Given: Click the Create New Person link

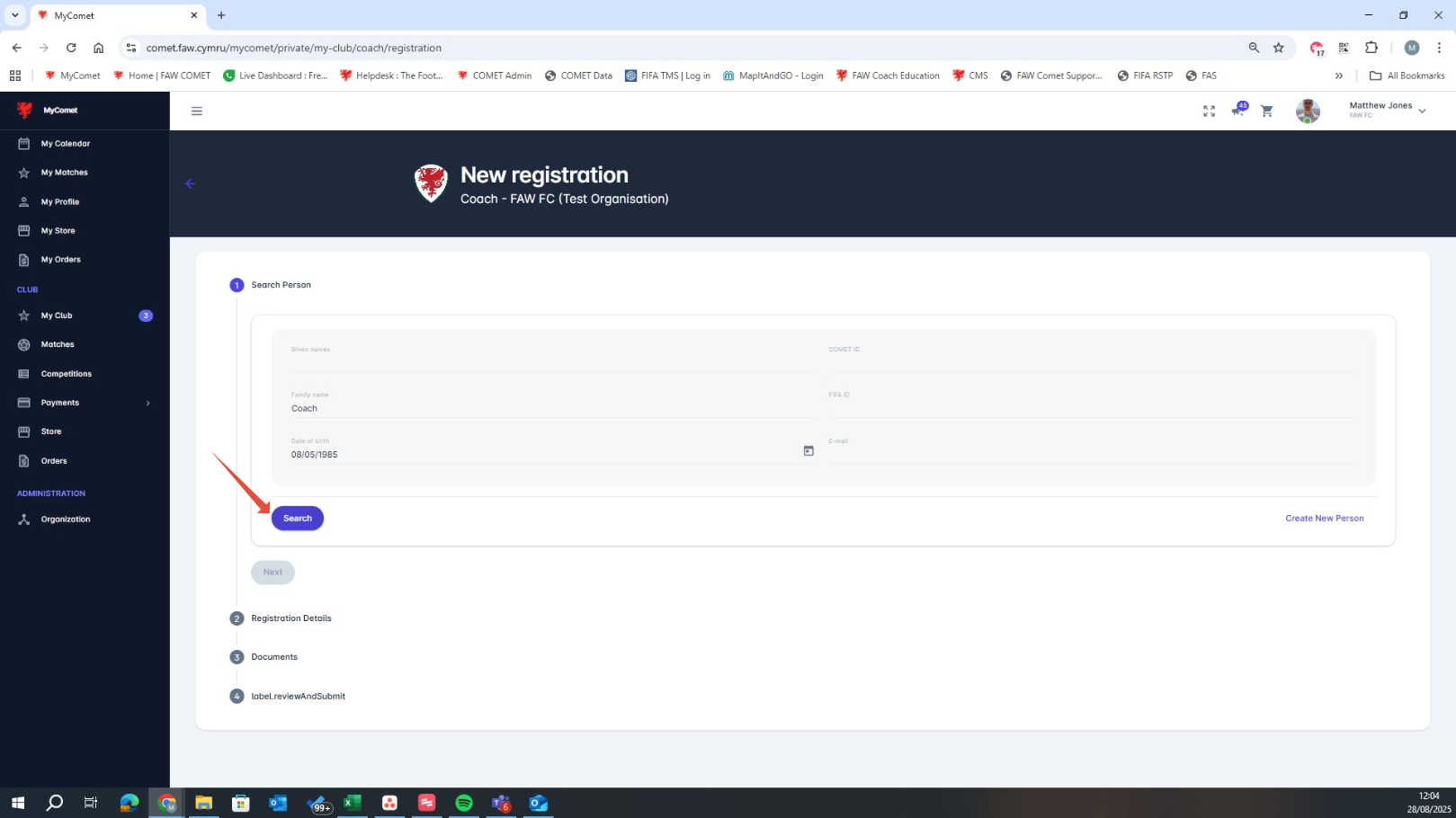Looking at the screenshot, I should coord(1325,519).
